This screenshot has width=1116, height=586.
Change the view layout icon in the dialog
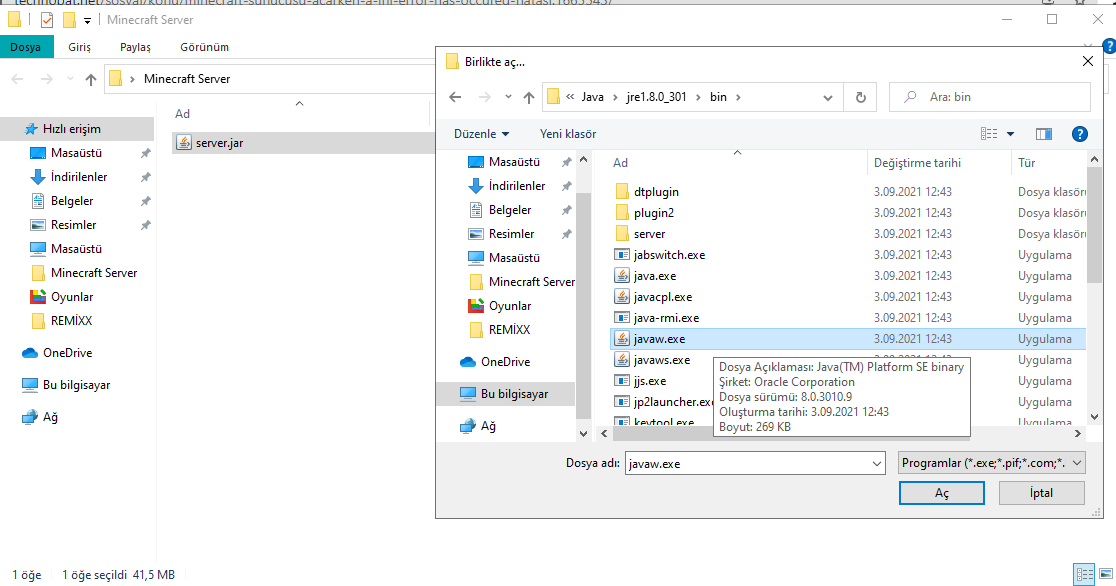point(989,134)
